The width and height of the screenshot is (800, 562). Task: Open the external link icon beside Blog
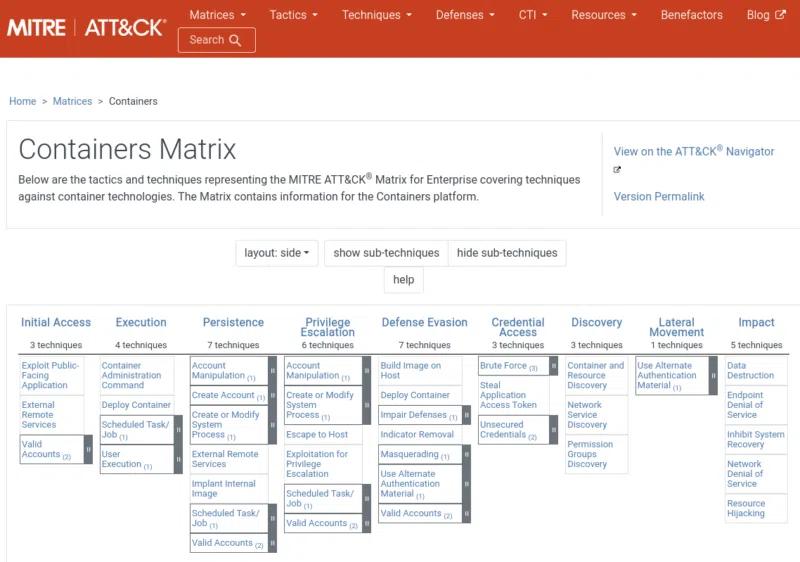pyautogui.click(x=780, y=15)
